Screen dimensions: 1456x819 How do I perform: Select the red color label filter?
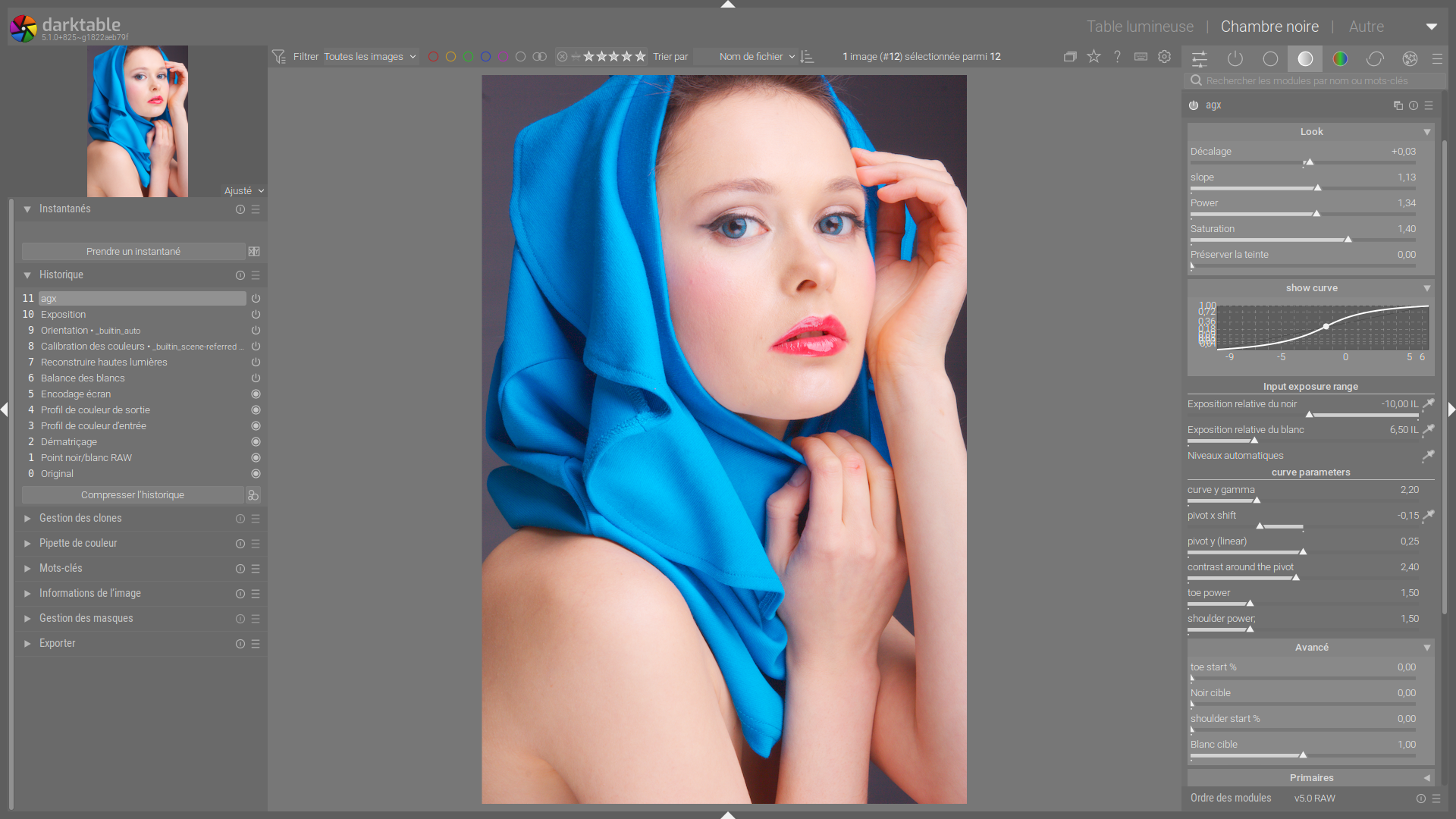433,57
